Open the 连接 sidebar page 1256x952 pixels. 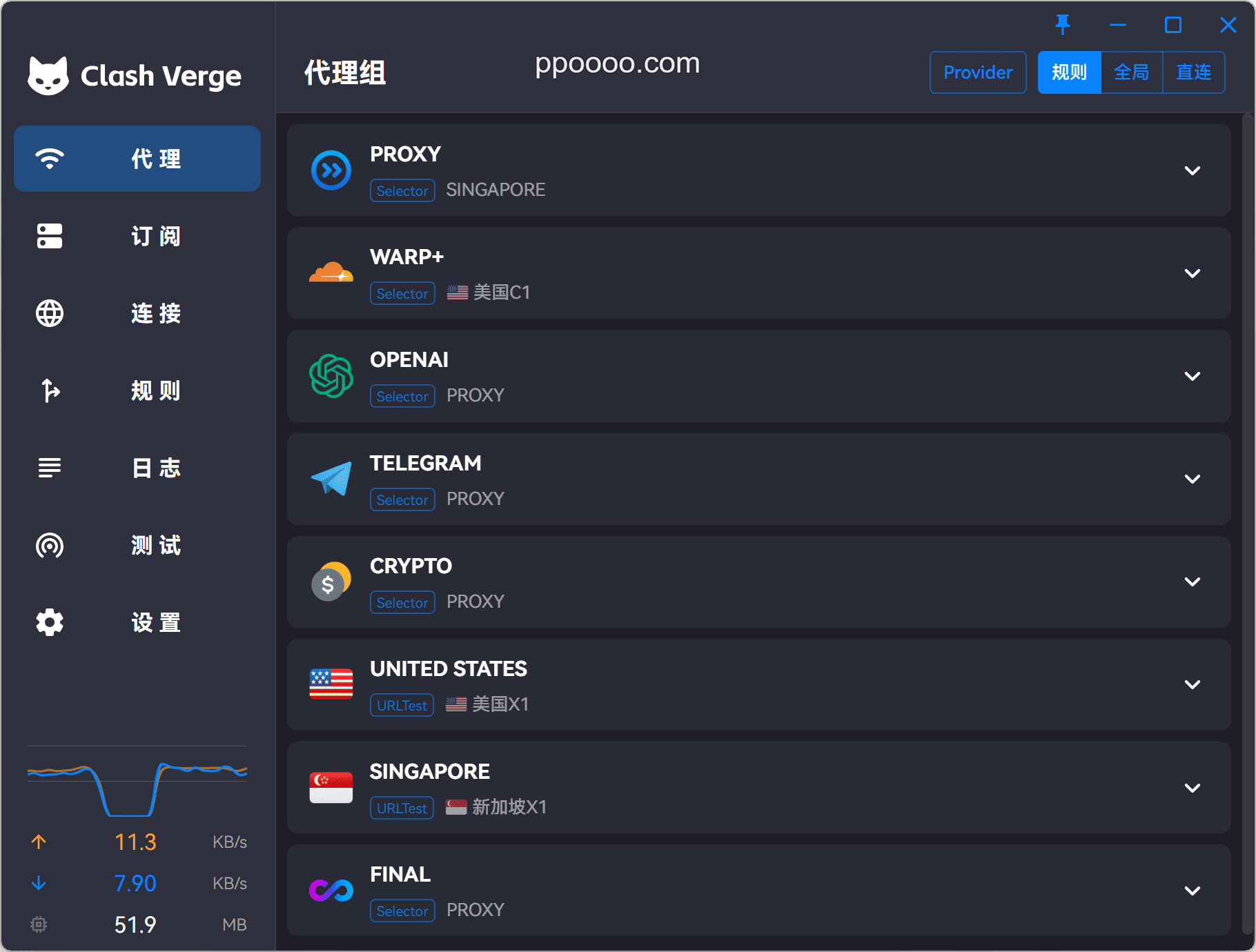coord(137,313)
